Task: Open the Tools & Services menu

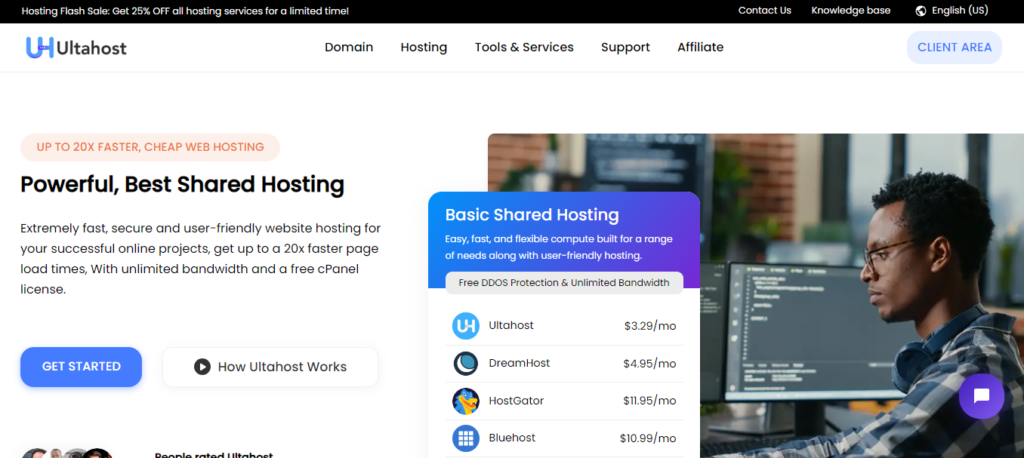Action: [x=524, y=47]
